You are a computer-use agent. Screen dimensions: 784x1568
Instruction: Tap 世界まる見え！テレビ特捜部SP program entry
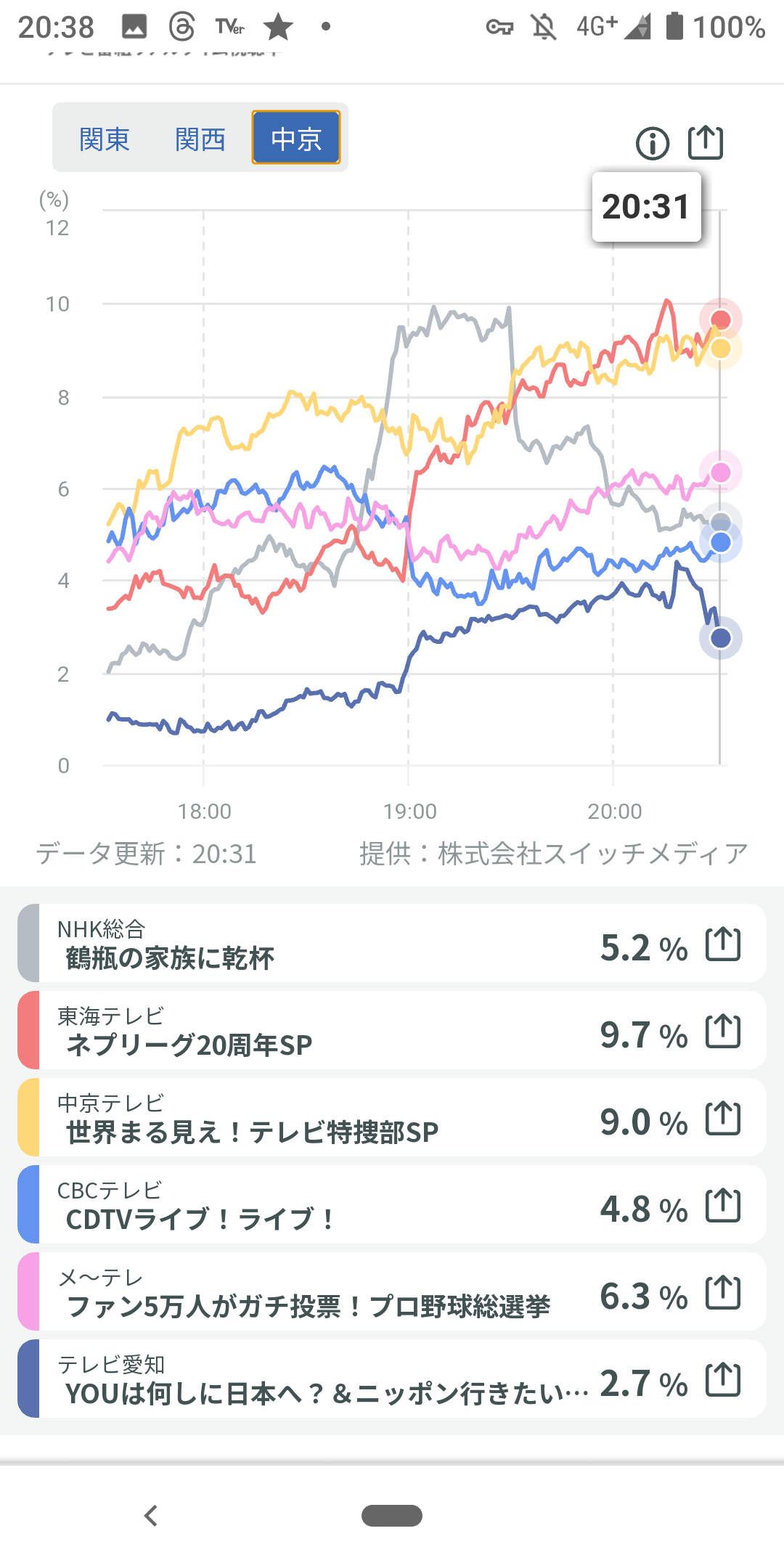tap(253, 1132)
